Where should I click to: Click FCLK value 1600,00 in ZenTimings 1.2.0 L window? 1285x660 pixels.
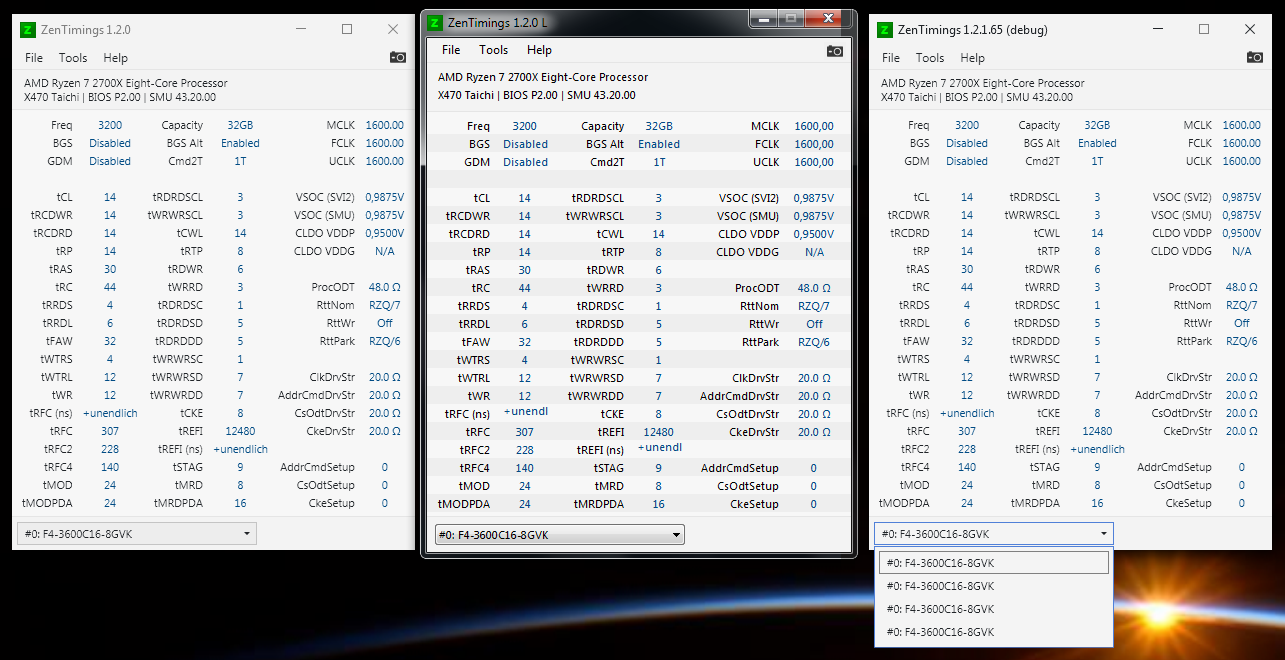pos(814,144)
